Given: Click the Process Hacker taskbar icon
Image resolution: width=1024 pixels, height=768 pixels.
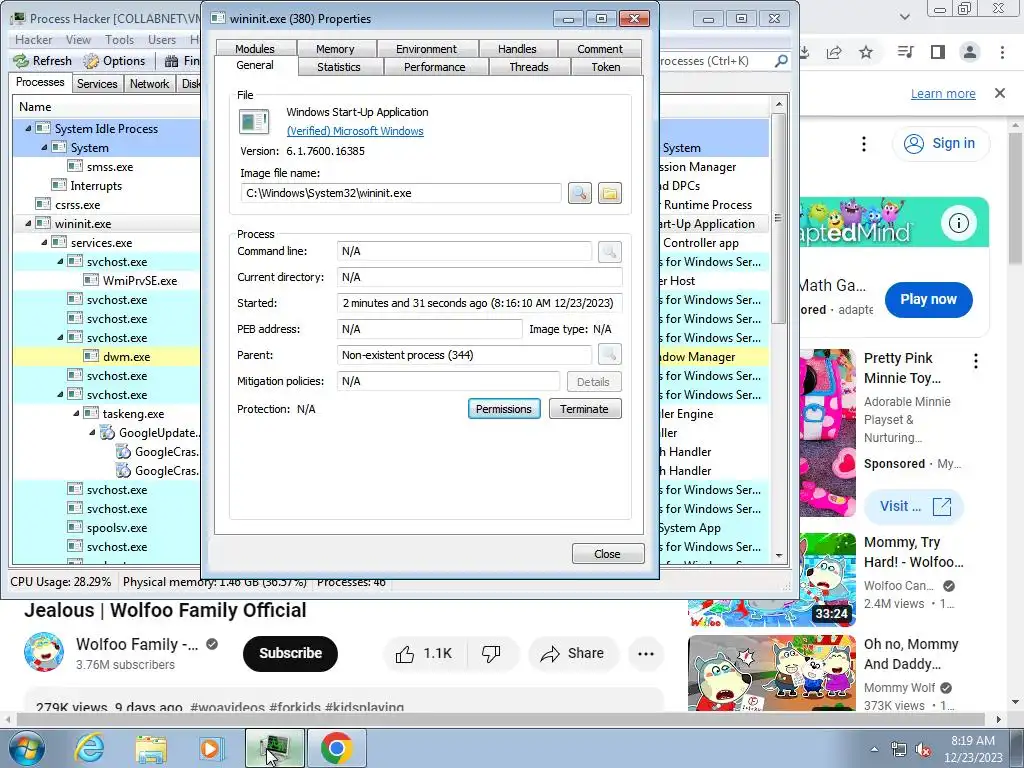Looking at the screenshot, I should pyautogui.click(x=274, y=748).
